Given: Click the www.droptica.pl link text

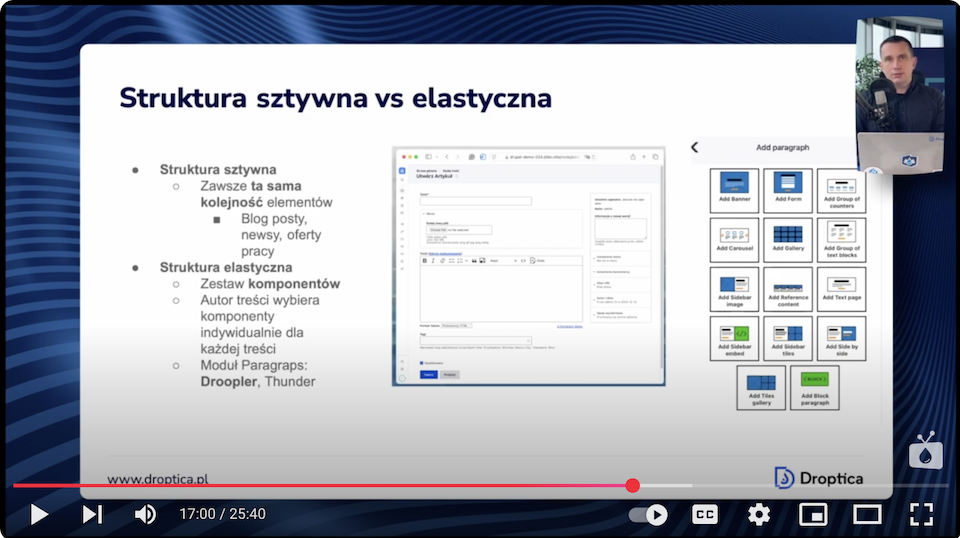Looking at the screenshot, I should [x=157, y=479].
